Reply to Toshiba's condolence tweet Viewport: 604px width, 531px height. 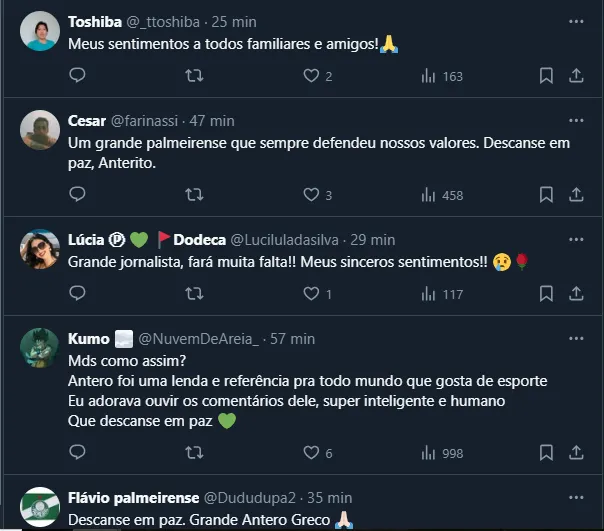[77, 76]
